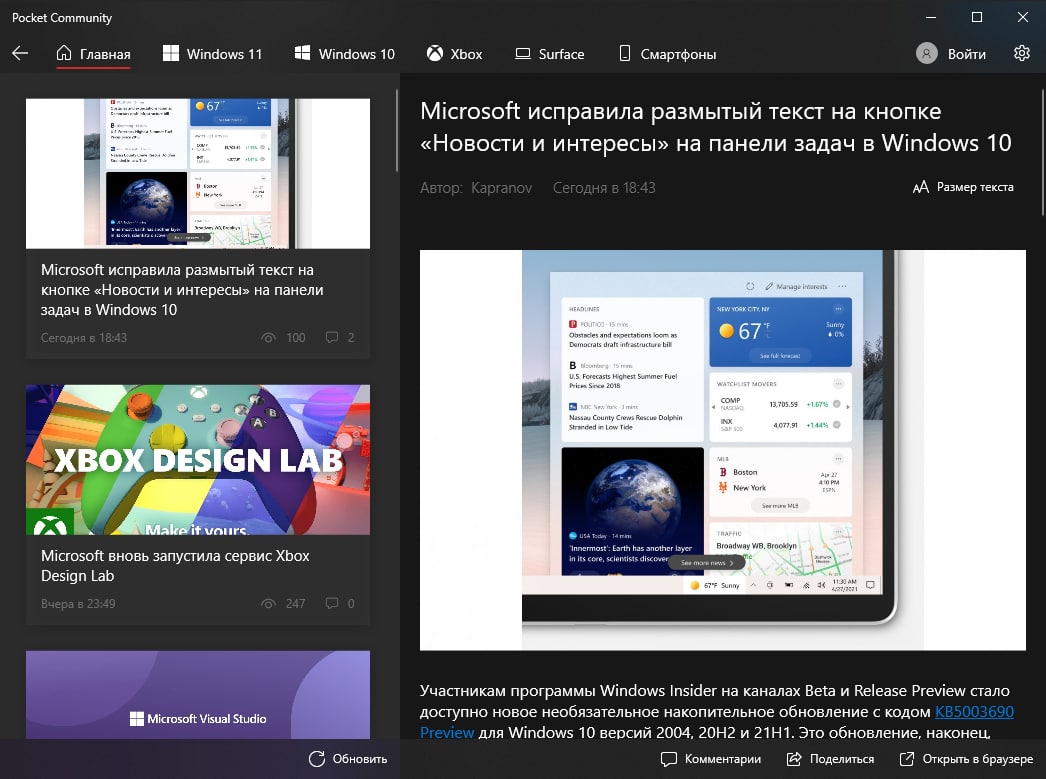Click views eye icon on Xbox article
1046x779 pixels.
click(x=268, y=604)
